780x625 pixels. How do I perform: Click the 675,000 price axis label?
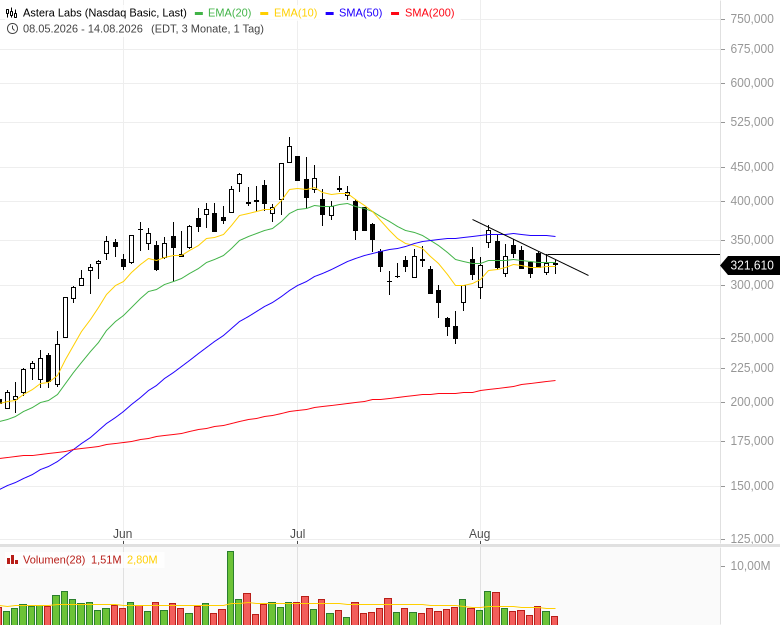tap(752, 49)
